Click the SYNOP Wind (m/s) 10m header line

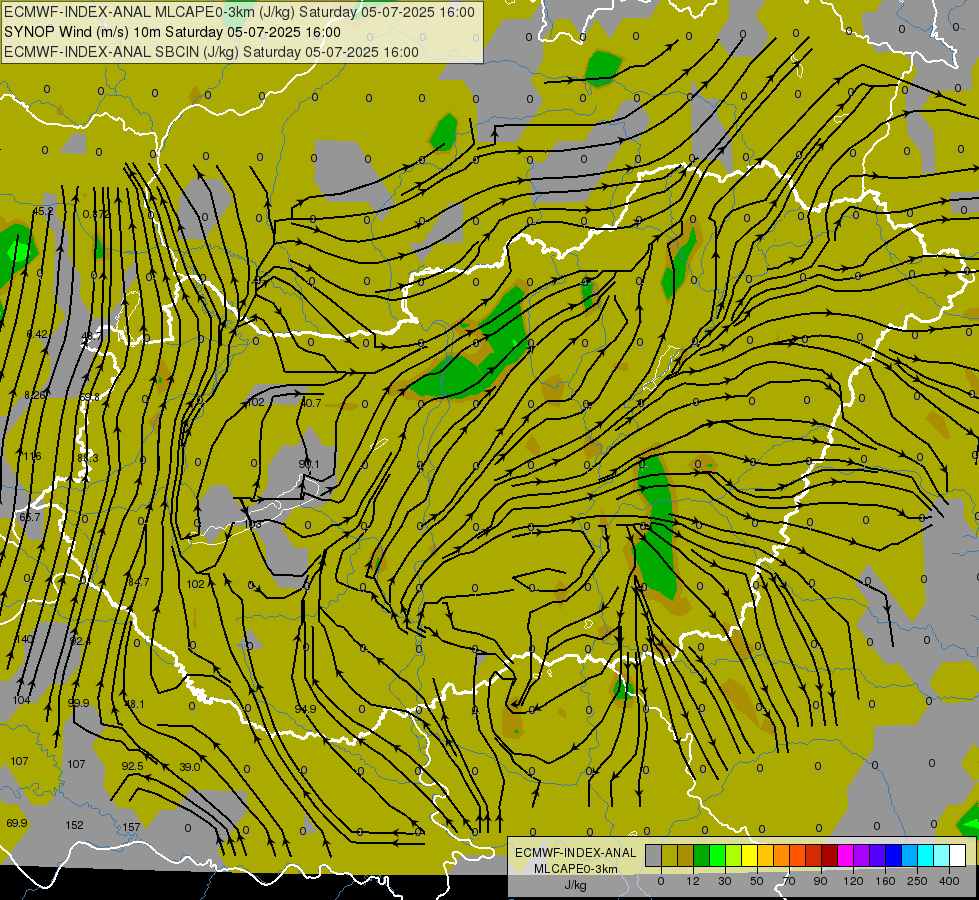point(172,32)
